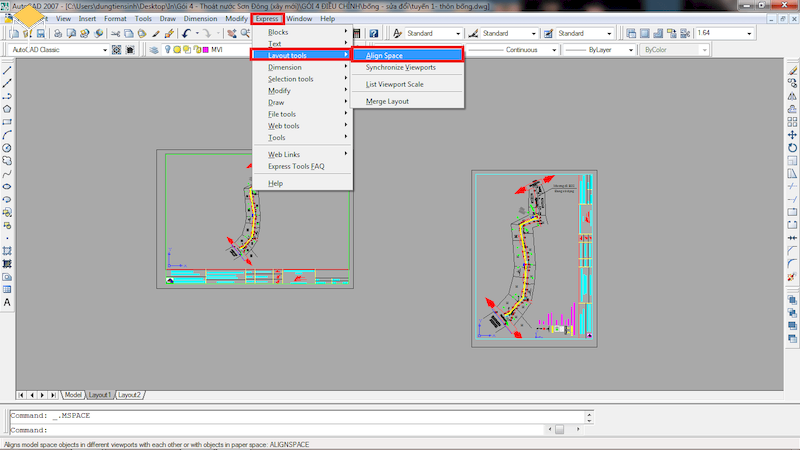Image resolution: width=800 pixels, height=450 pixels.
Task: Switch to the Layout2 tab
Action: pyautogui.click(x=129, y=395)
